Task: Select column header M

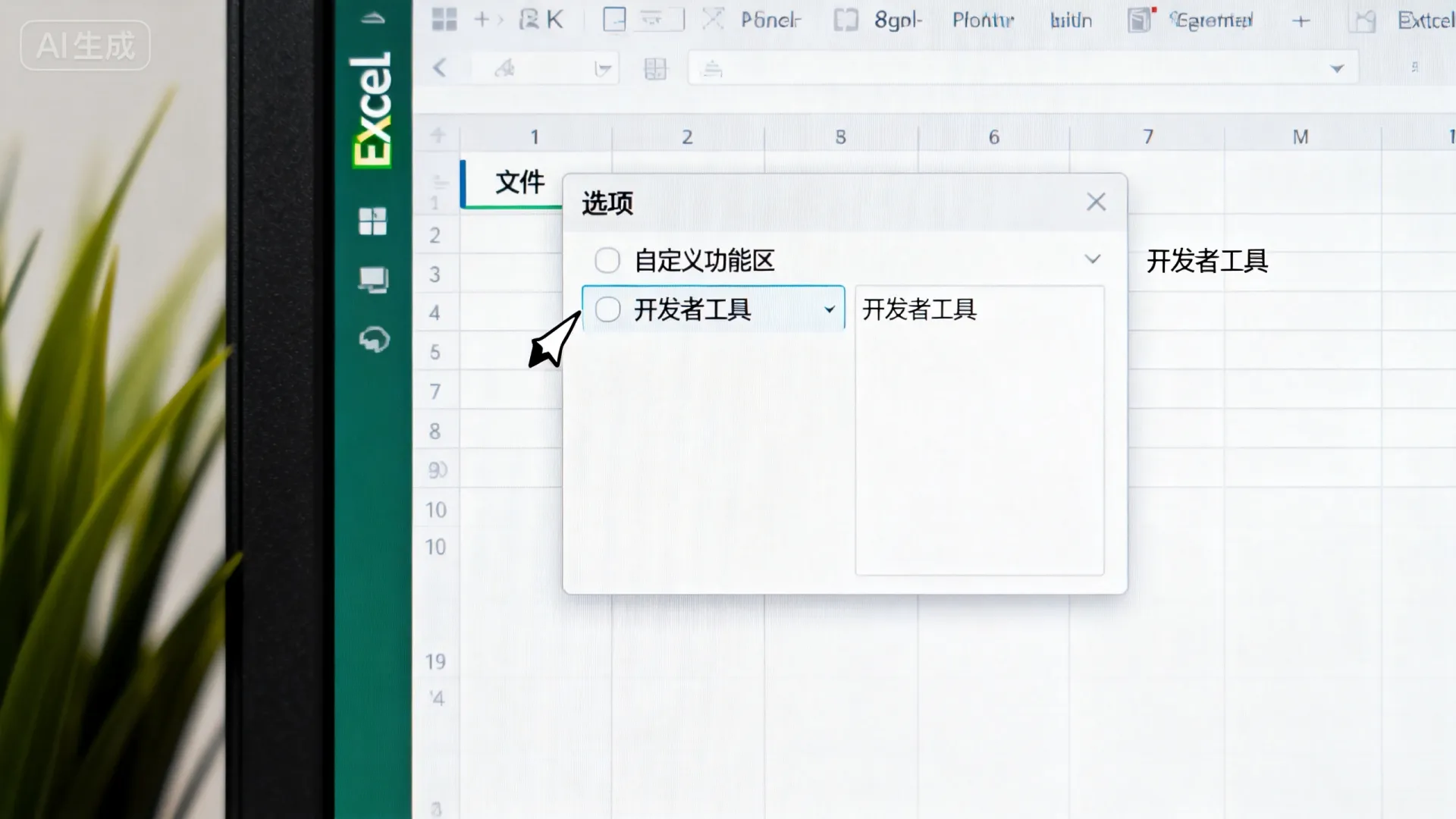Action: point(1301,137)
